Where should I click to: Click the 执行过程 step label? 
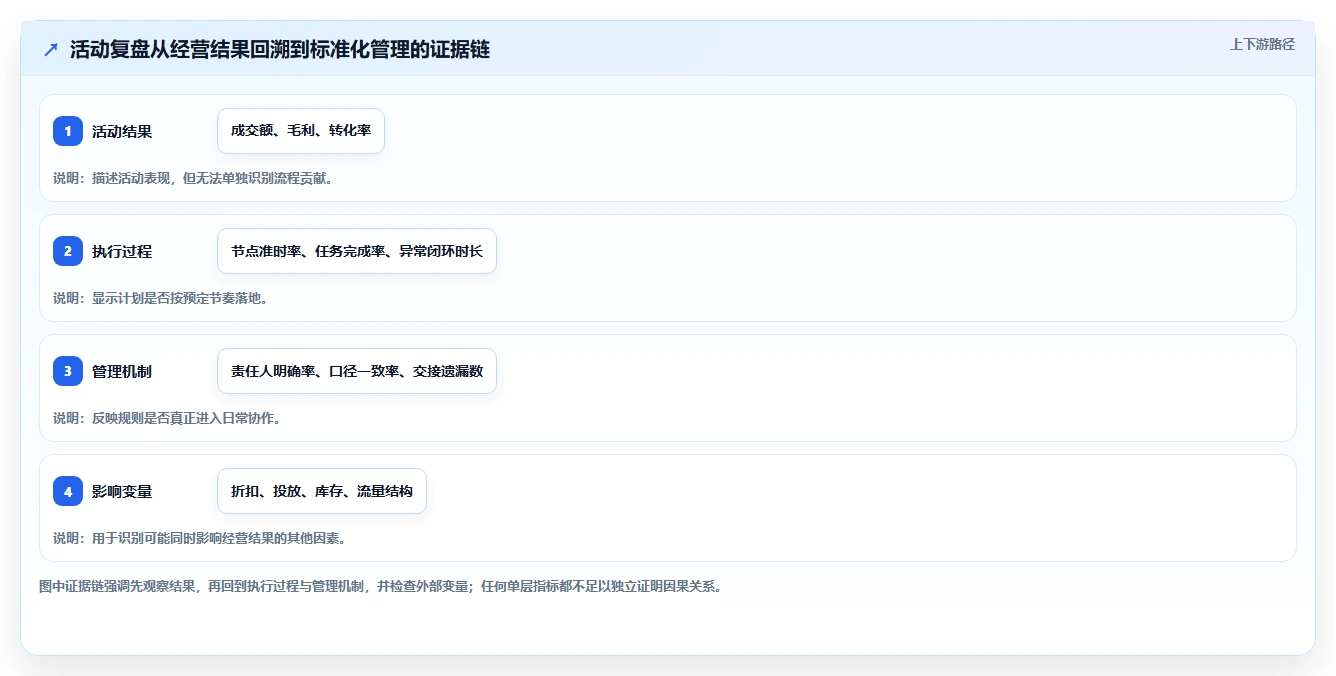click(x=122, y=251)
